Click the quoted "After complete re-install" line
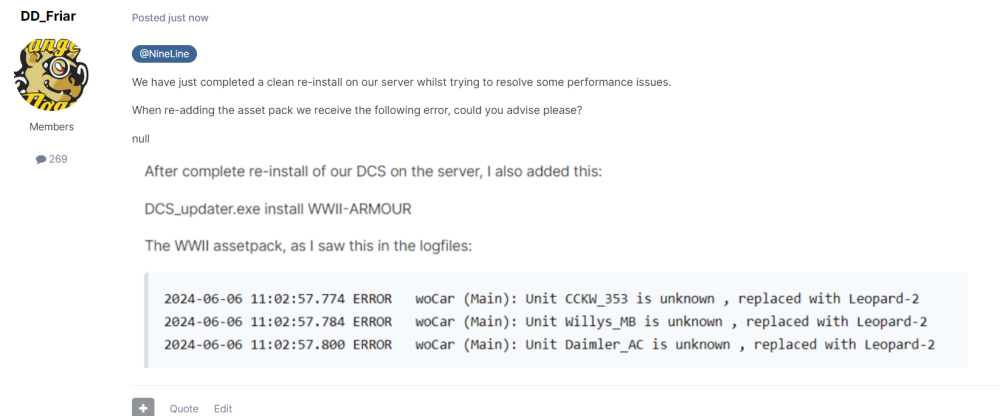This screenshot has width=1000, height=416. click(373, 171)
